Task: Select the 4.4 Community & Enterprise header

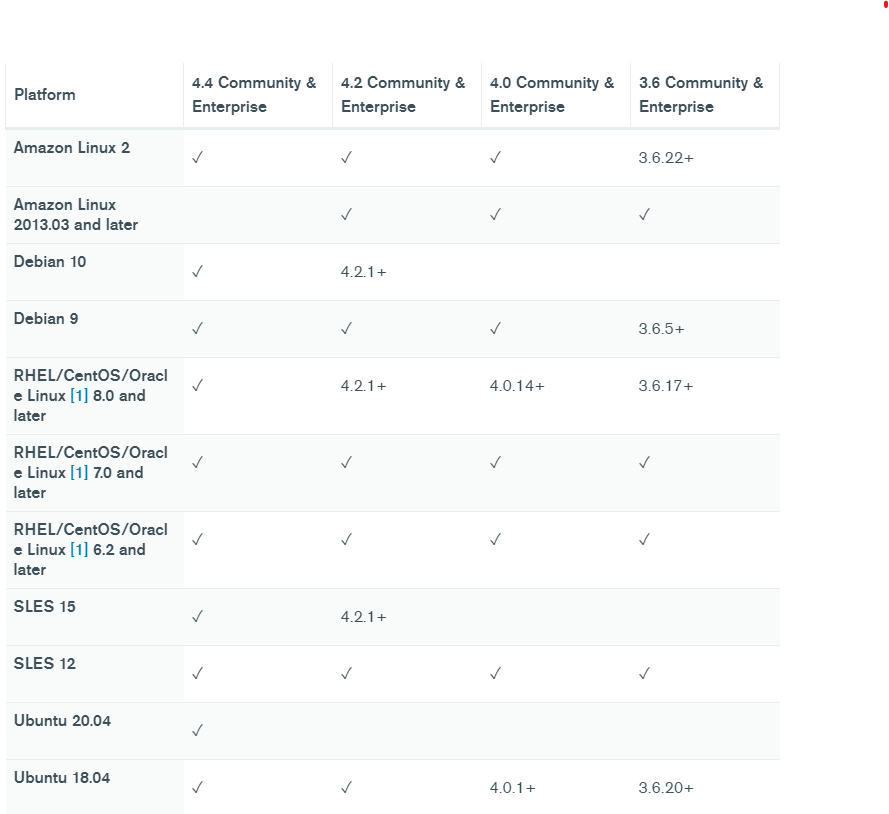Action: [x=254, y=95]
